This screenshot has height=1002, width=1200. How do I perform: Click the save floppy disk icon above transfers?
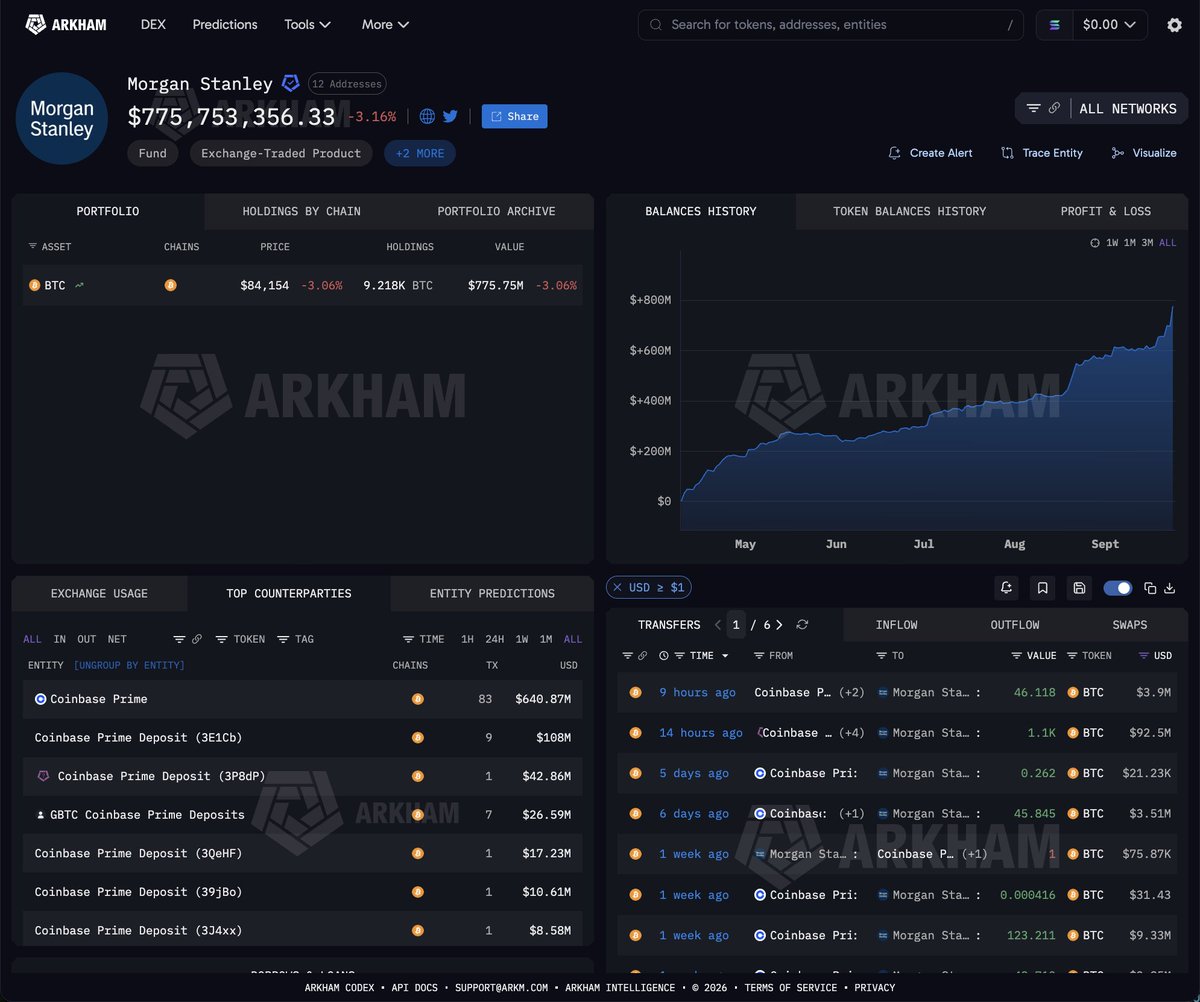point(1079,588)
